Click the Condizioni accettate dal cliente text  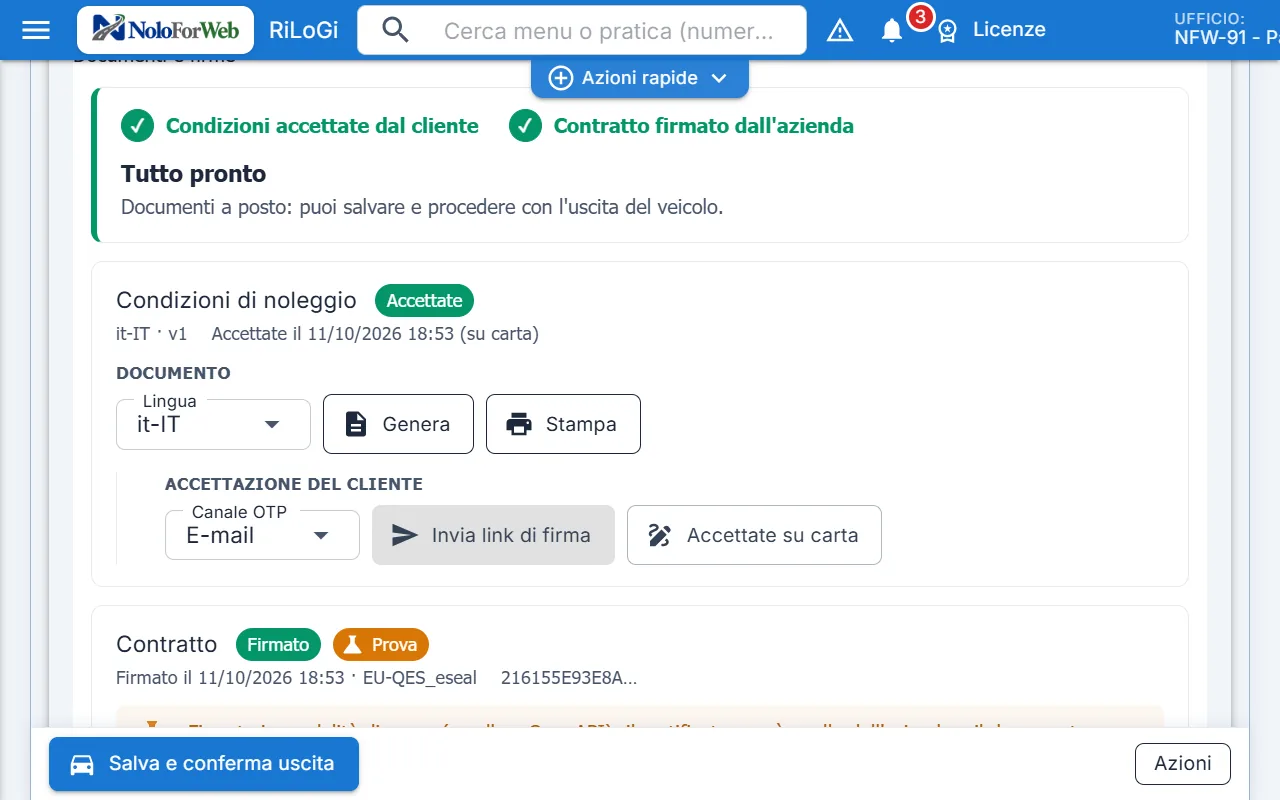322,126
